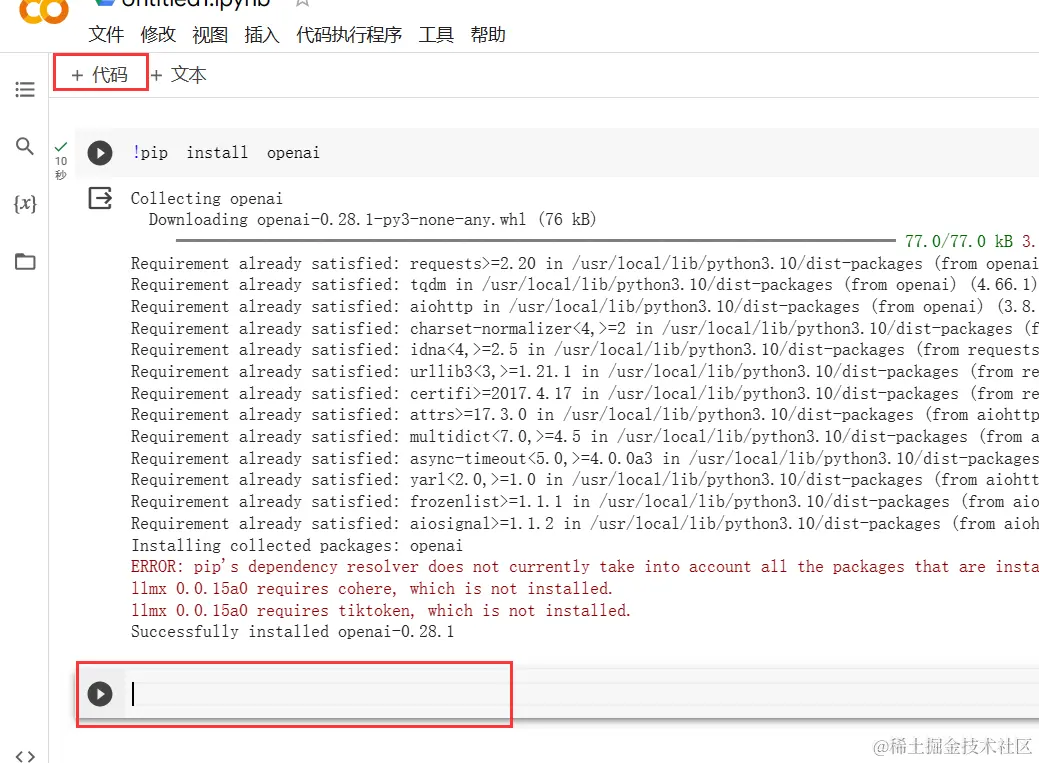1039x763 pixels.
Task: Expand the 工具 menu
Action: click(x=436, y=35)
